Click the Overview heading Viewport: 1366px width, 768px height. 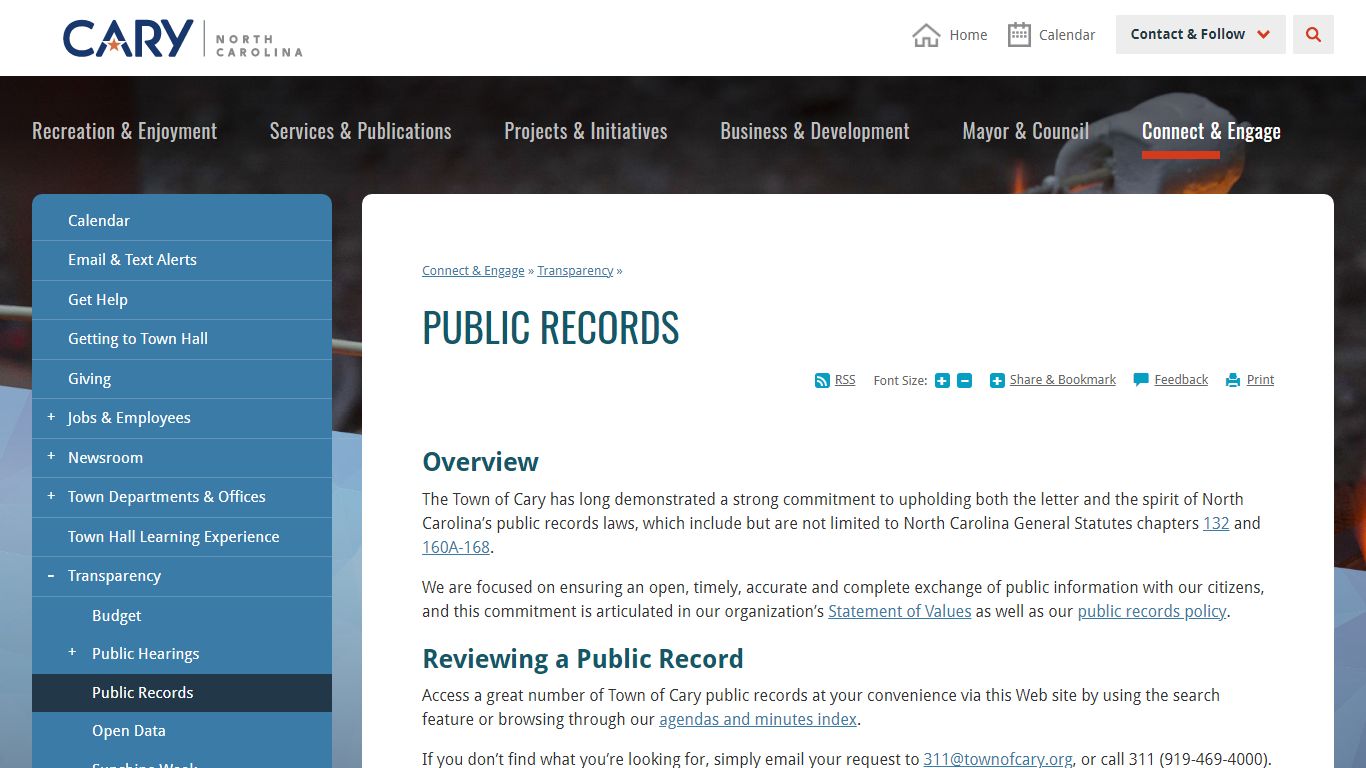[x=480, y=462]
